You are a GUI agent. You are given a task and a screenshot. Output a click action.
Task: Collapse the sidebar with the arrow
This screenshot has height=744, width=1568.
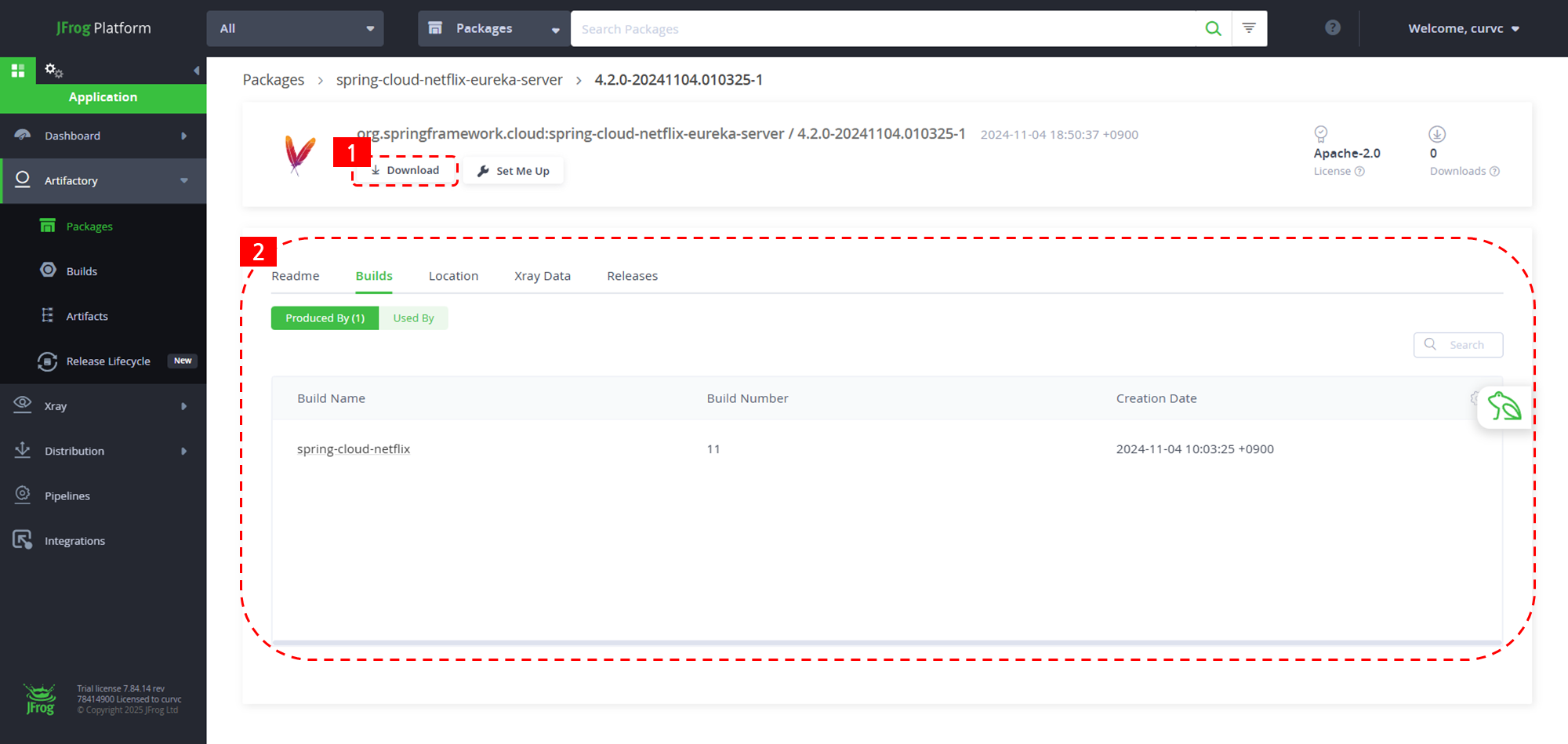tap(196, 71)
